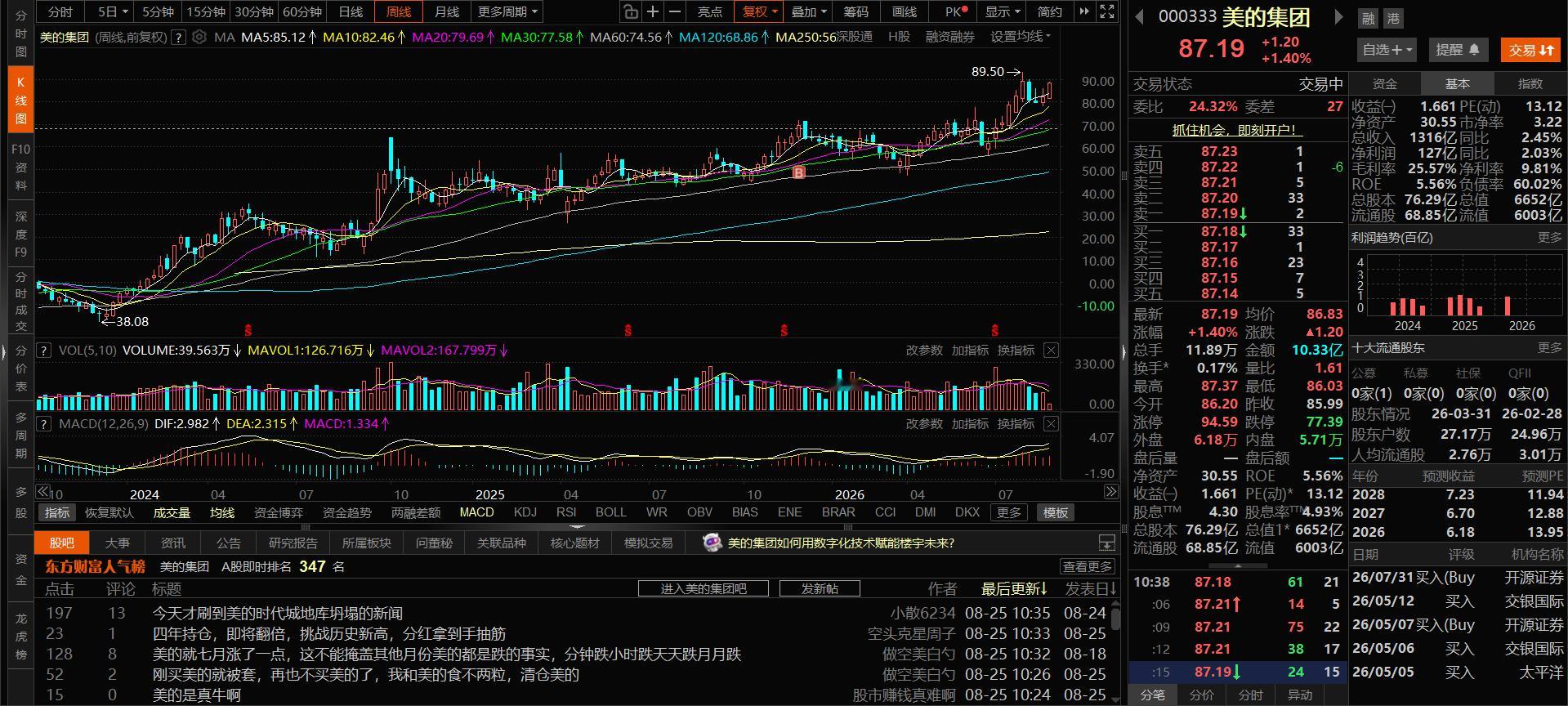Viewport: 1568px width, 706px height.
Task: Click the AI assistant robot icon
Action: pyautogui.click(x=713, y=543)
